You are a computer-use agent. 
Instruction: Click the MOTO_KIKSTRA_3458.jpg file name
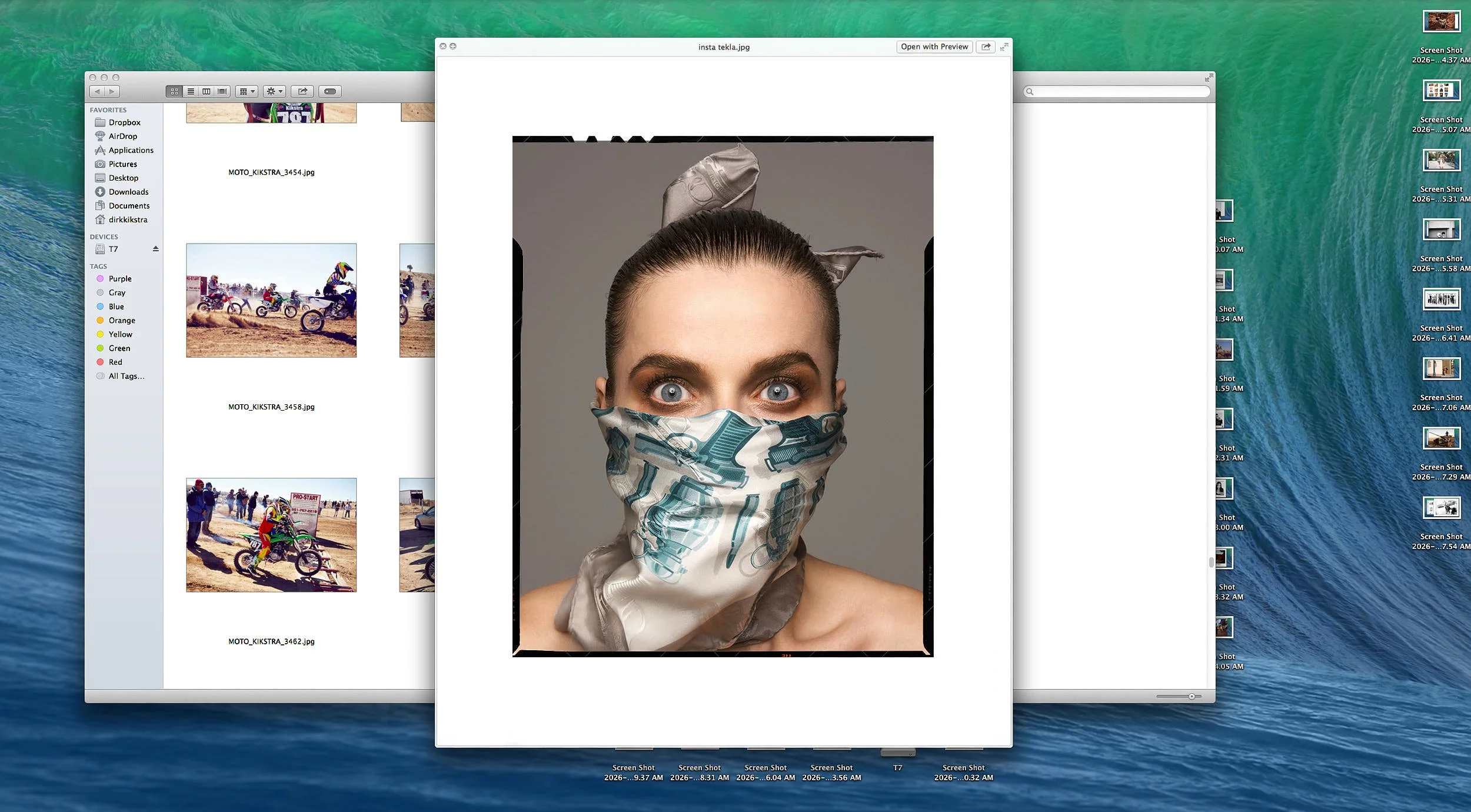click(271, 407)
